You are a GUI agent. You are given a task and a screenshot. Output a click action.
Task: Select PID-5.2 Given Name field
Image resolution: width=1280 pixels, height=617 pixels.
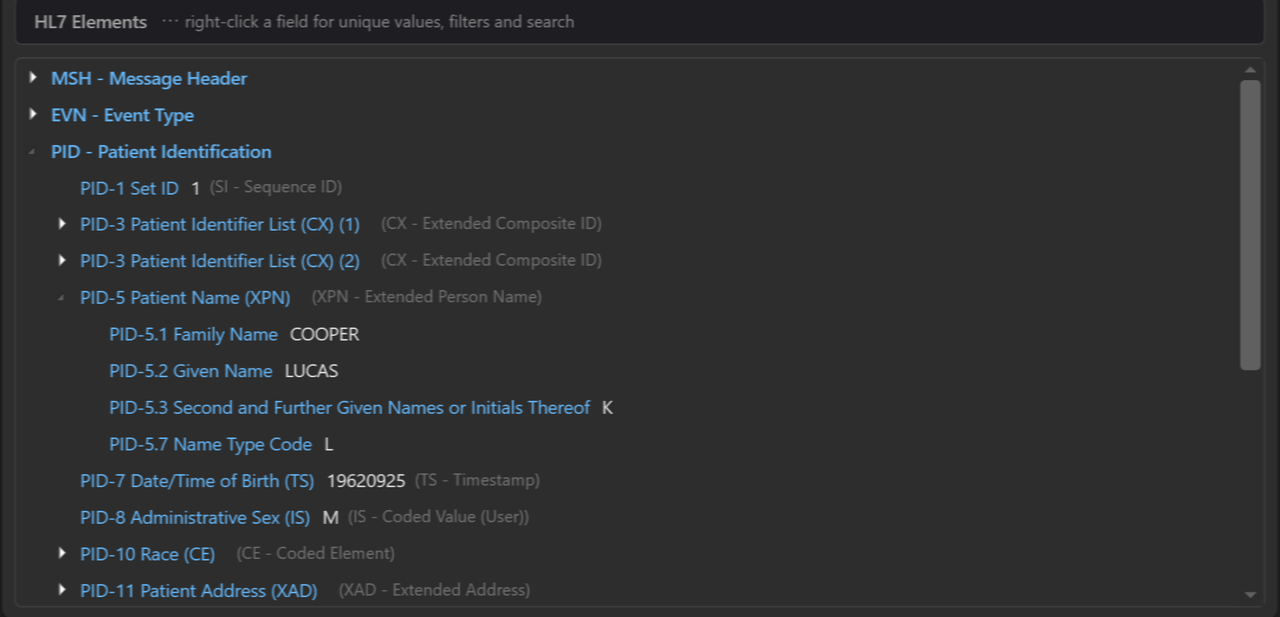[190, 371]
